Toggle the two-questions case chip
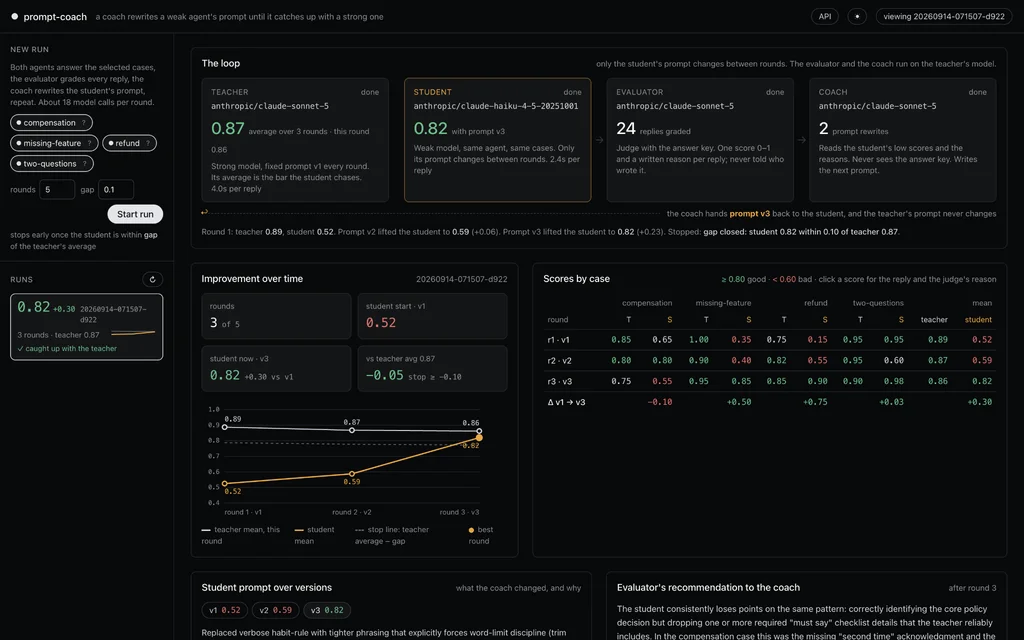Screen dimensions: 1024x640 52,164
